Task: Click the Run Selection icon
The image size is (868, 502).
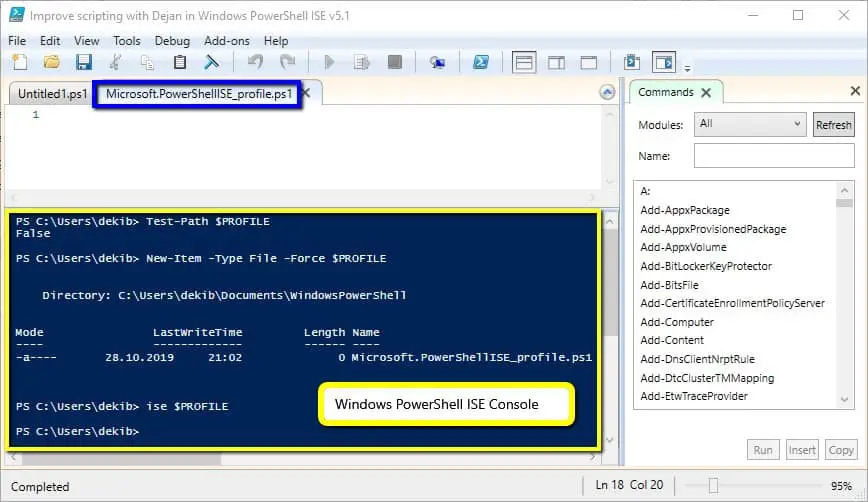Action: [x=361, y=62]
